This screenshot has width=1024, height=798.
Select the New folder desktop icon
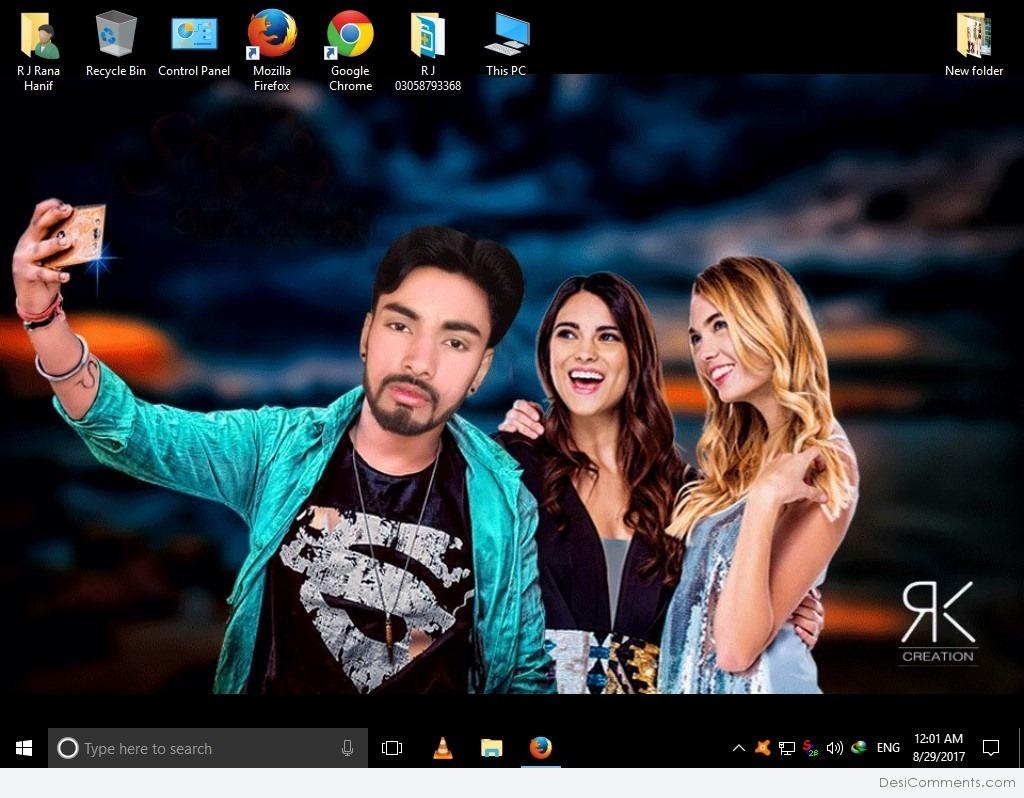pyautogui.click(x=974, y=44)
